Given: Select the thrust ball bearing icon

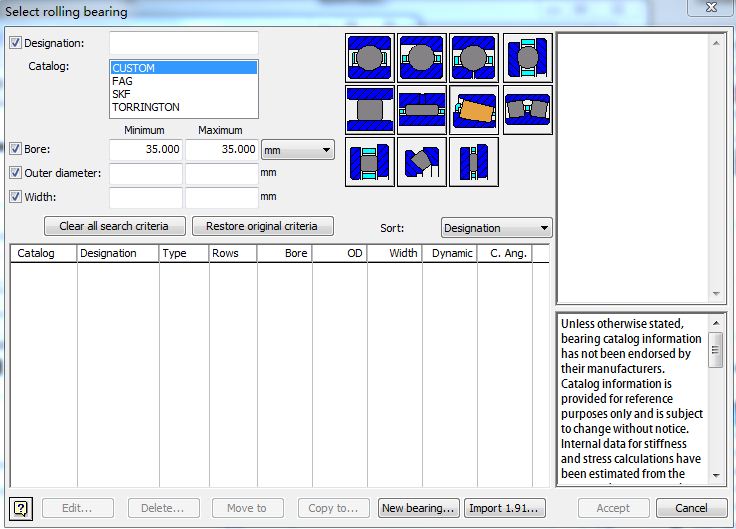Looking at the screenshot, I should tap(528, 58).
